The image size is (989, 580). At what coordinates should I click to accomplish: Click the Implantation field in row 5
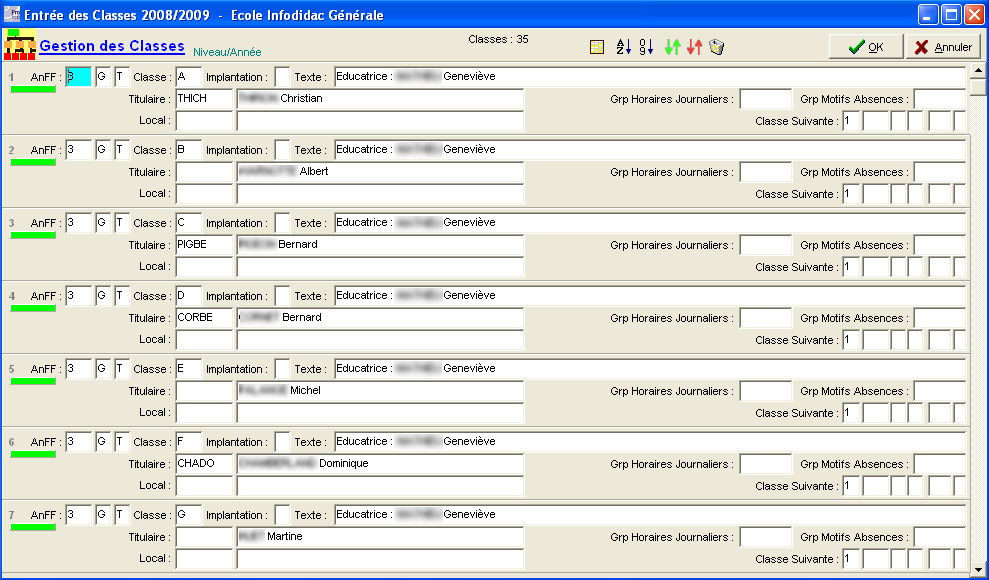283,369
